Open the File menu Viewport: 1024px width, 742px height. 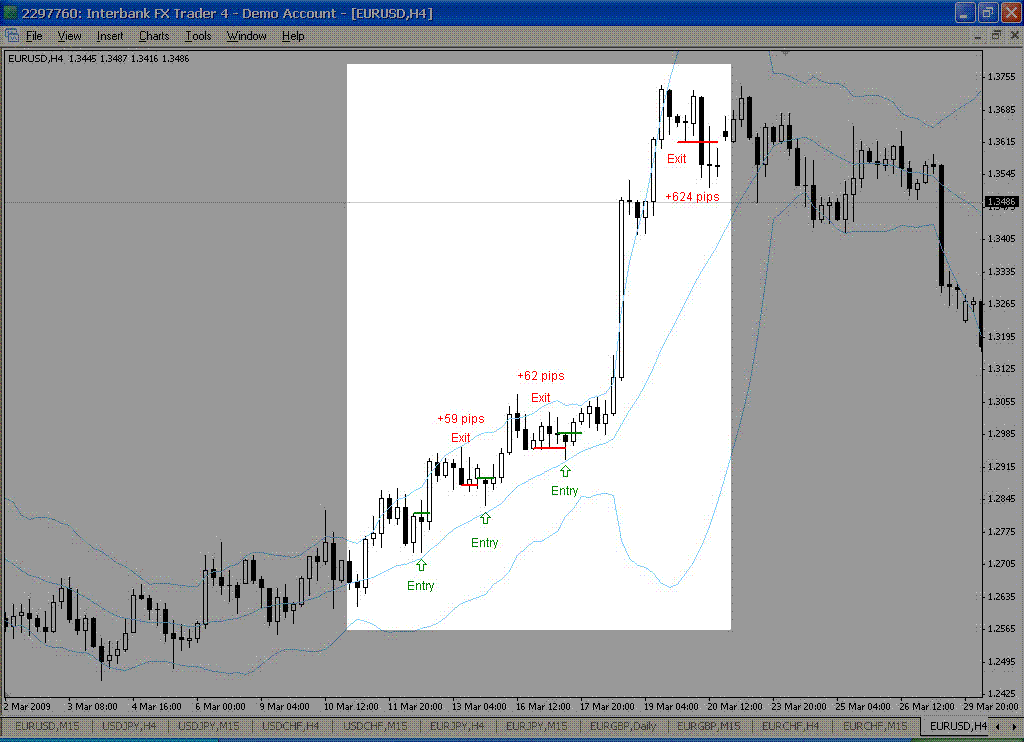click(34, 36)
